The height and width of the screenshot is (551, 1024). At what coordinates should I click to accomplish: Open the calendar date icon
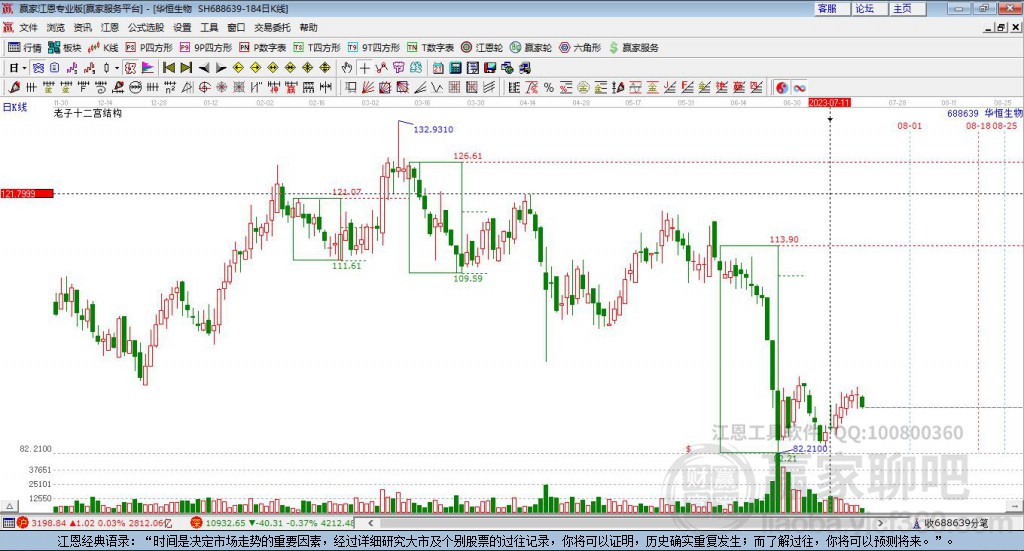[x=438, y=68]
